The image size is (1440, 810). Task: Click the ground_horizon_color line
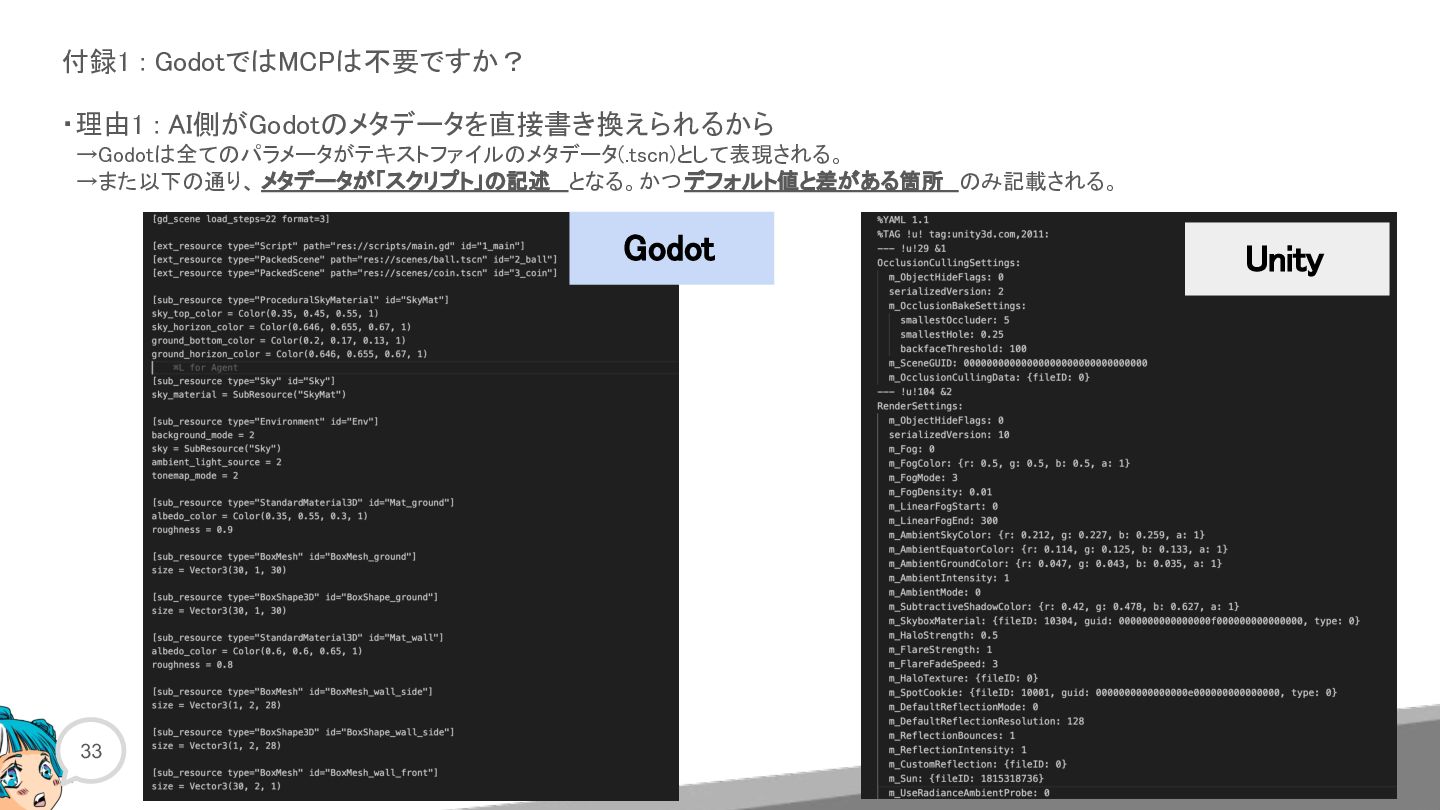click(290, 354)
